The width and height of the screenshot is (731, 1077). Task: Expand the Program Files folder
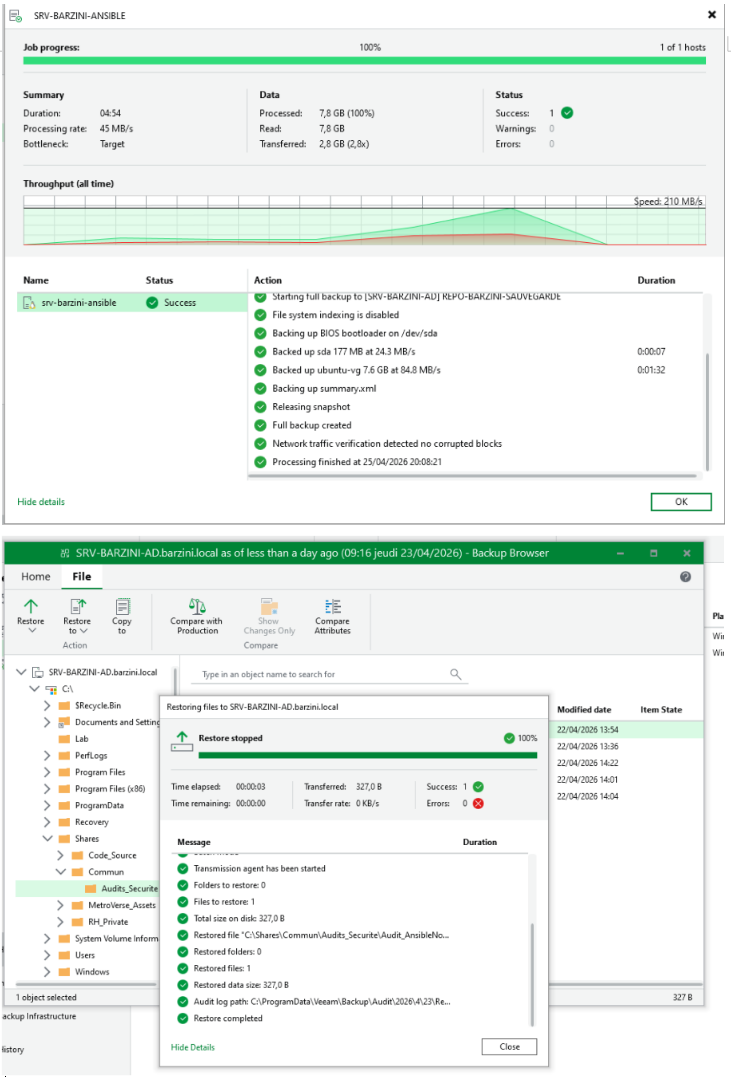click(x=47, y=772)
